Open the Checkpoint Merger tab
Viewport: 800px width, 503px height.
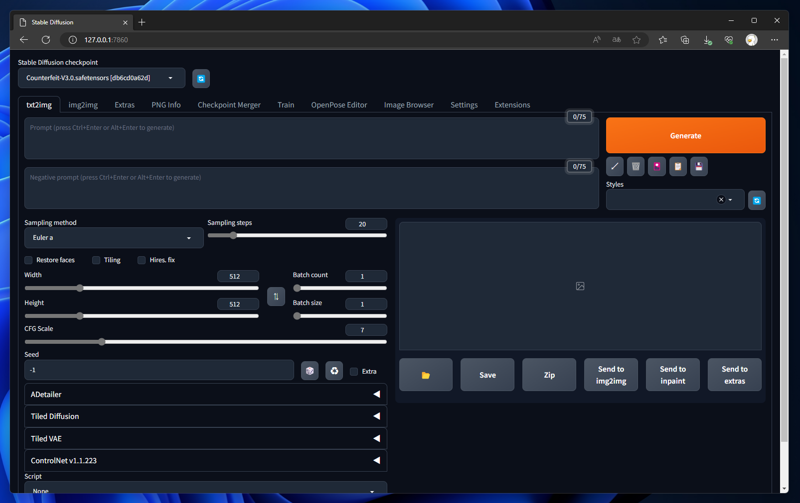(229, 105)
